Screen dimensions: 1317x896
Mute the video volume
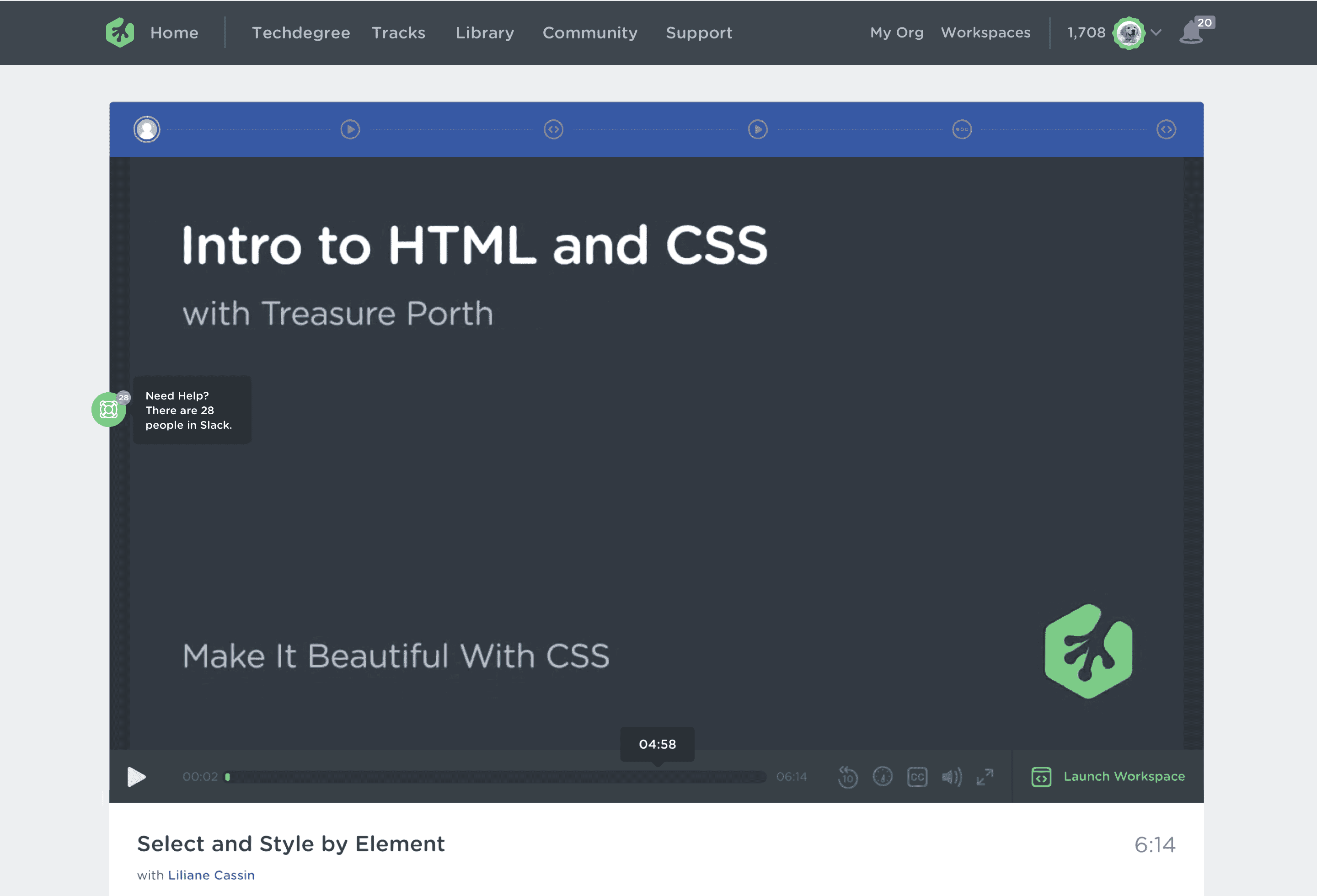pos(952,777)
